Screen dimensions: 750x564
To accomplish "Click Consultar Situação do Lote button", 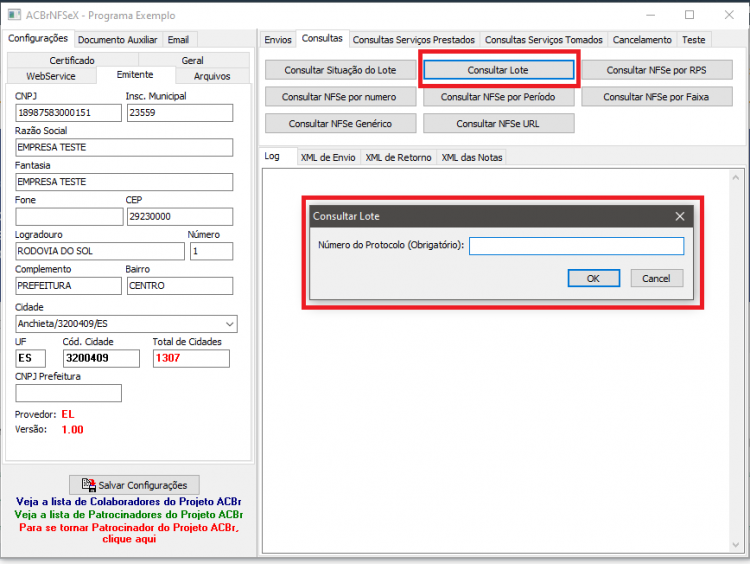I will point(340,70).
